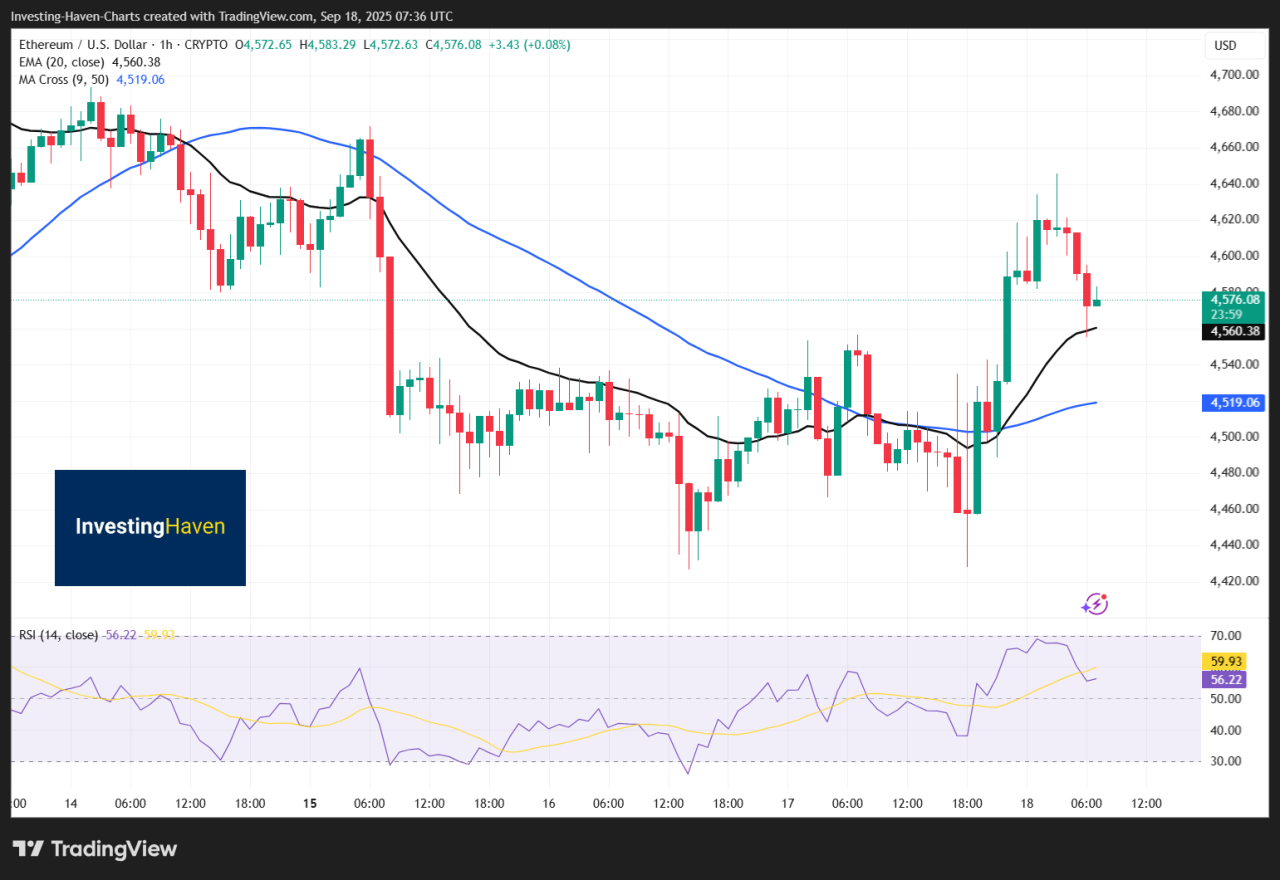Click the InvestingHaven watermark logo

(150, 527)
